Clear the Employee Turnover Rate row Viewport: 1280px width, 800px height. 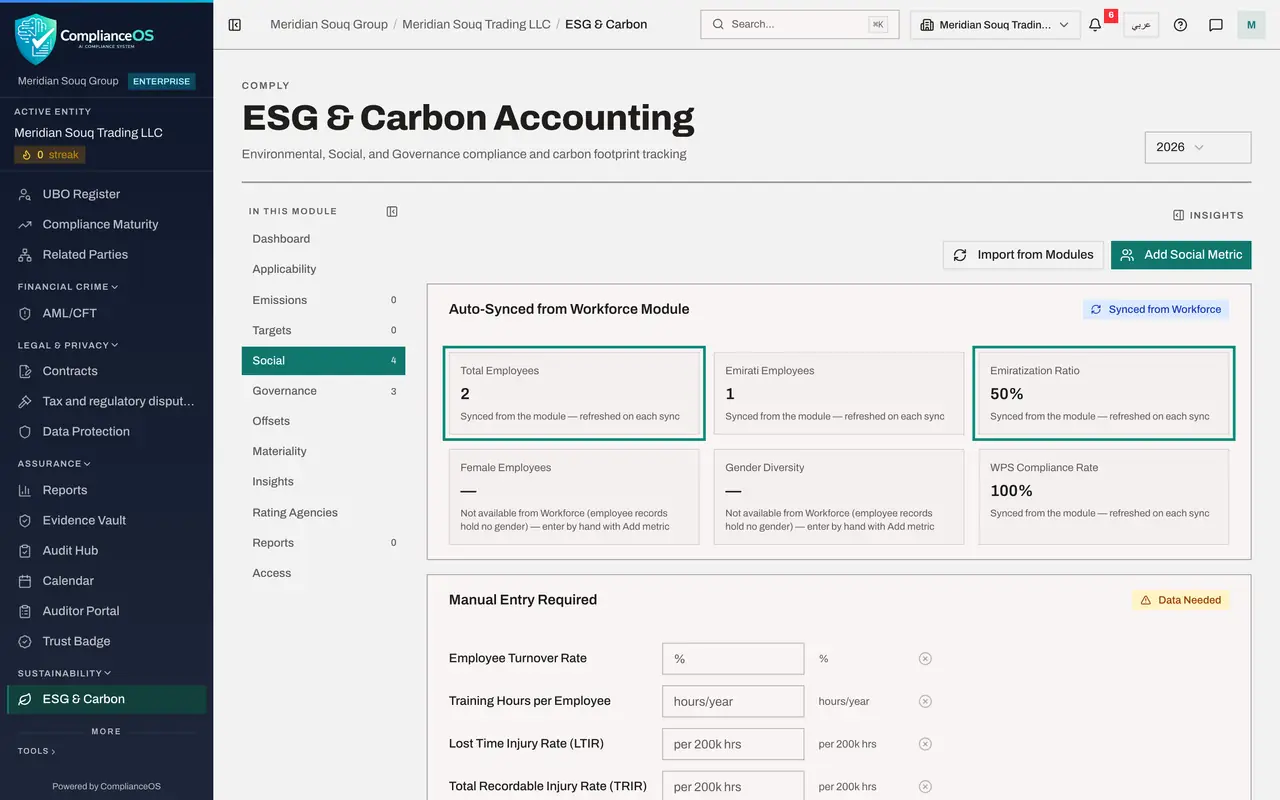coord(925,659)
